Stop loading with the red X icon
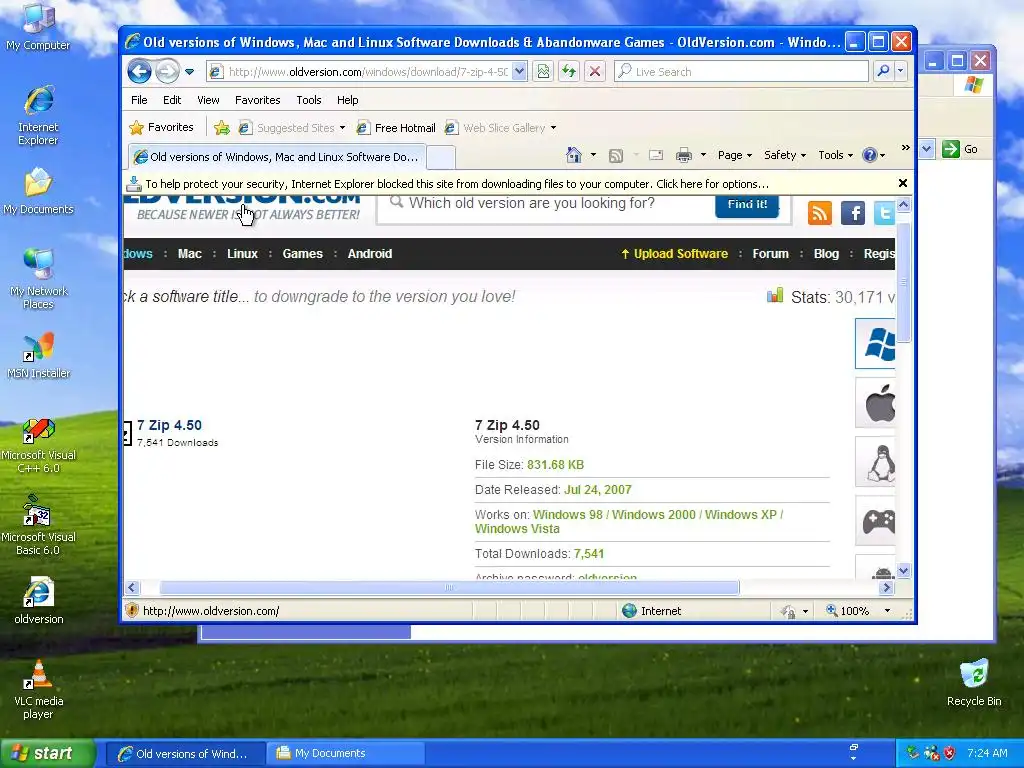The width and height of the screenshot is (1024, 768). (594, 72)
